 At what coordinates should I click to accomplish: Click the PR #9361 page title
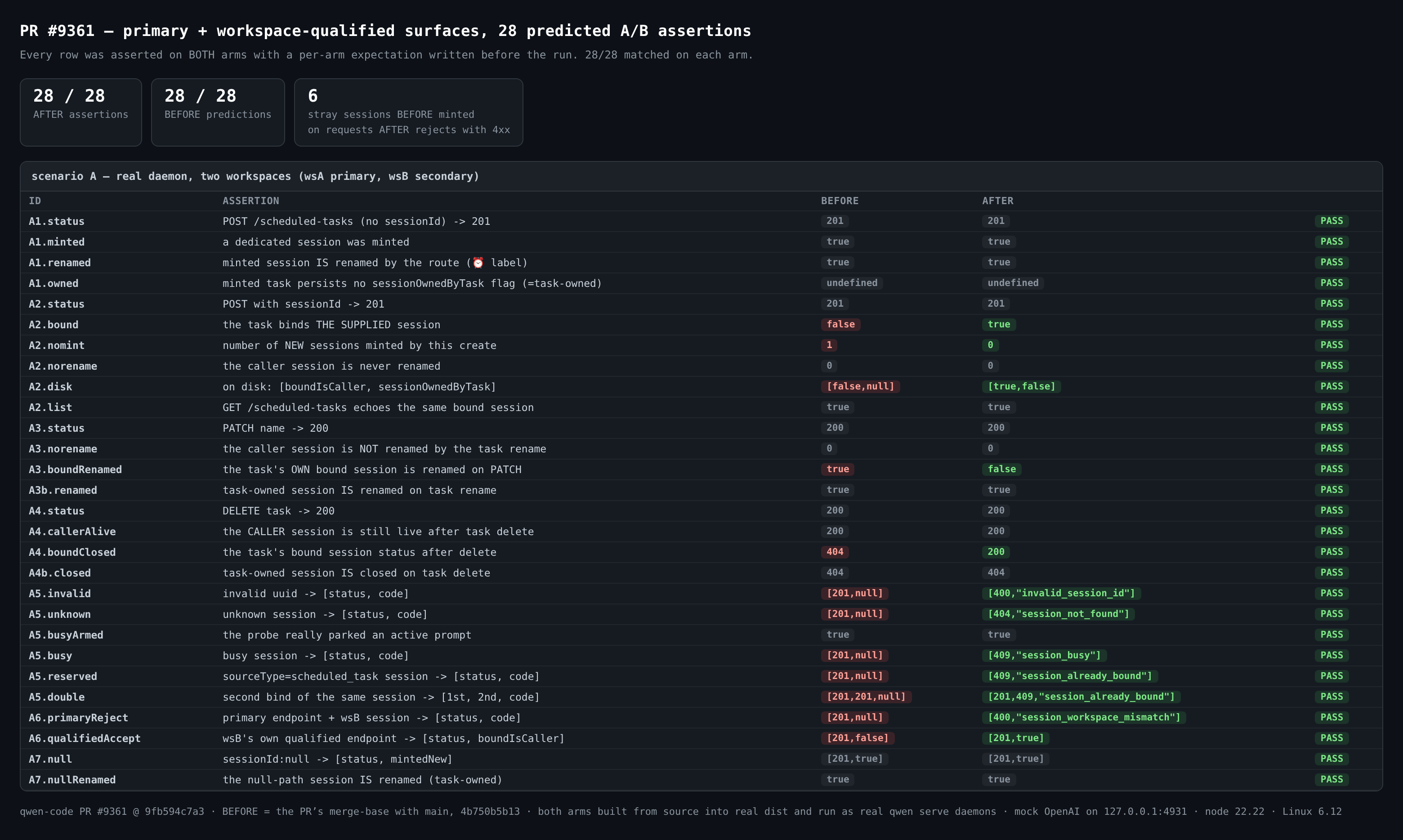385,31
